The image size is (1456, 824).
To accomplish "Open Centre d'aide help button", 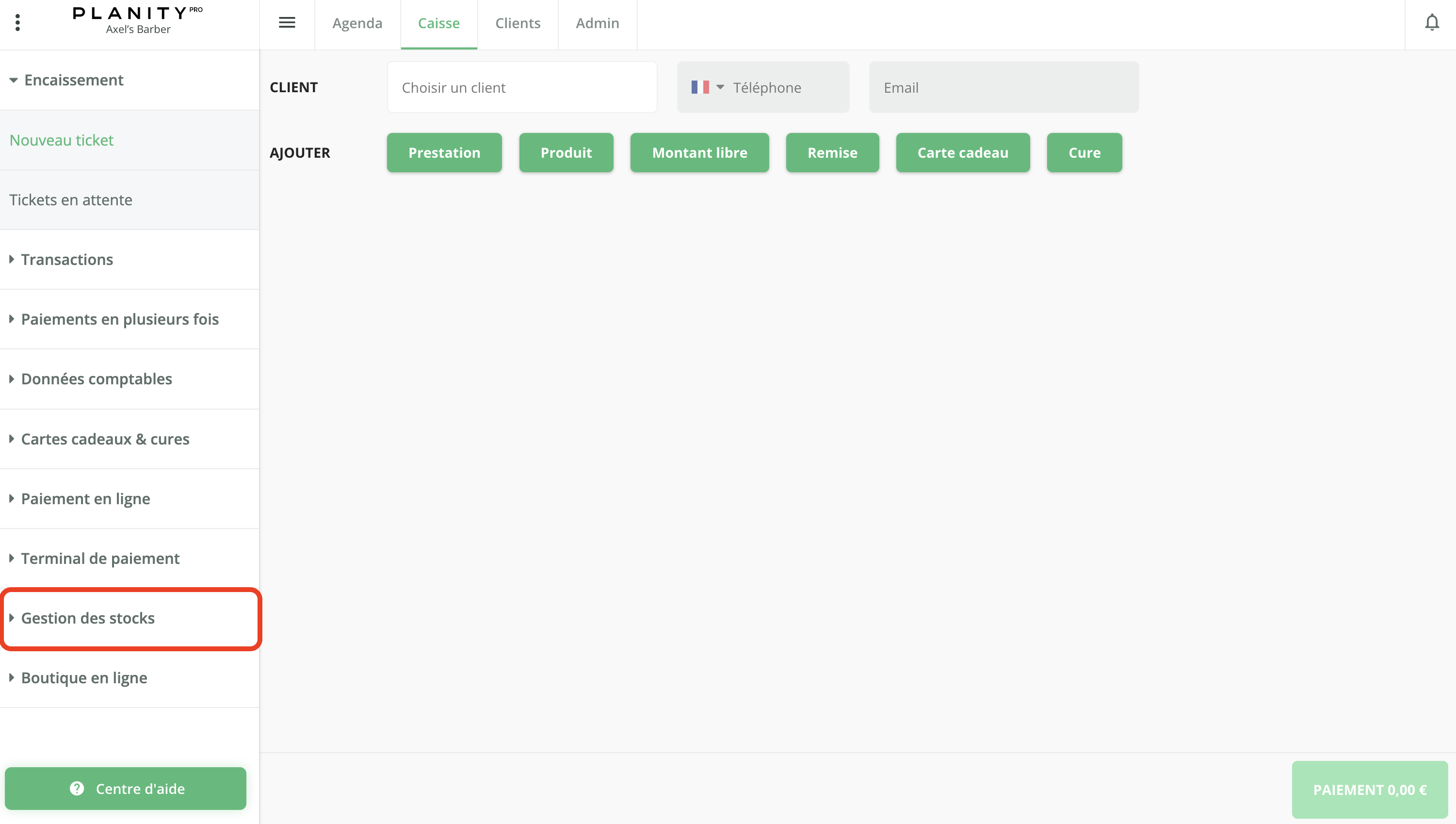I will 126,789.
